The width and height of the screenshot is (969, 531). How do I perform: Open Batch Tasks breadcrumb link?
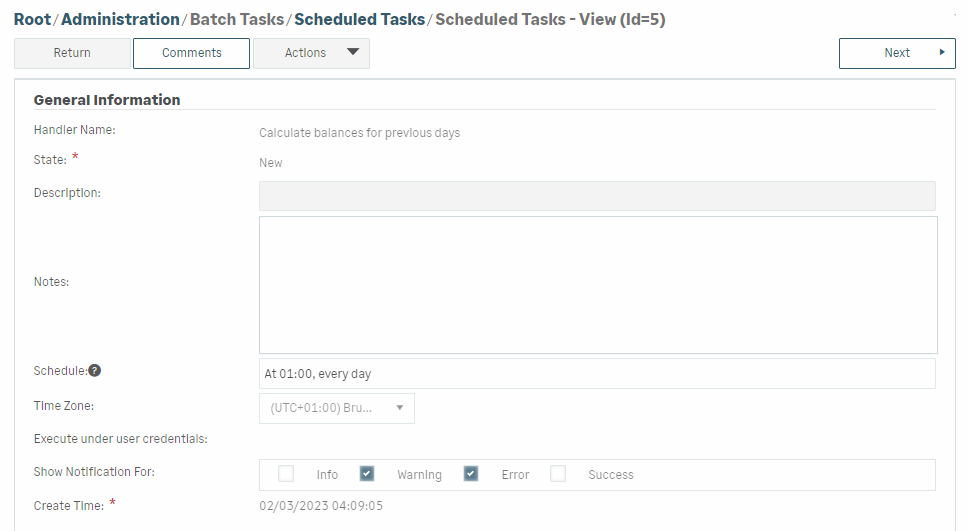tap(237, 19)
